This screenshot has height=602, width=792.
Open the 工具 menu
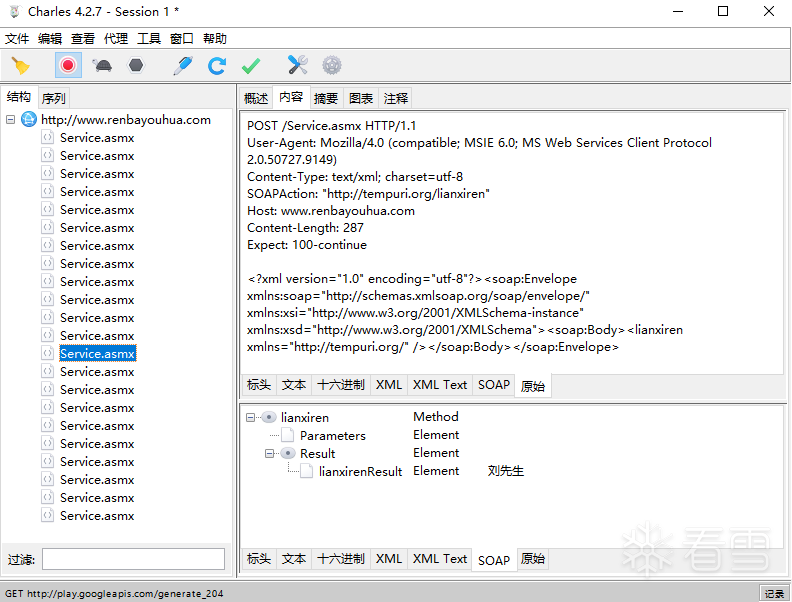point(149,39)
